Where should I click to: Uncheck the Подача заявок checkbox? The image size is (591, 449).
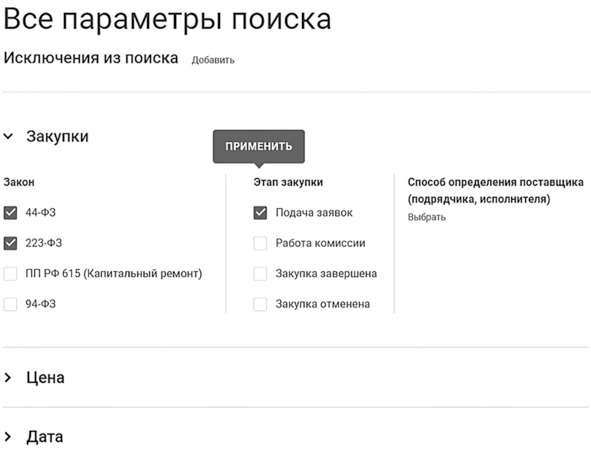coord(260,213)
